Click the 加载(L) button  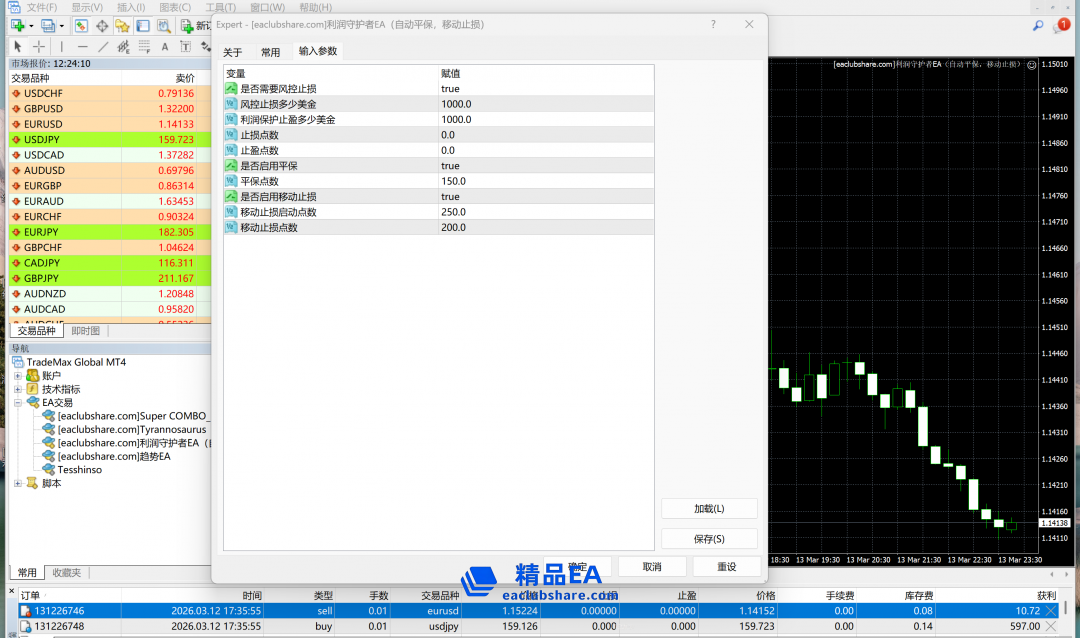[709, 509]
